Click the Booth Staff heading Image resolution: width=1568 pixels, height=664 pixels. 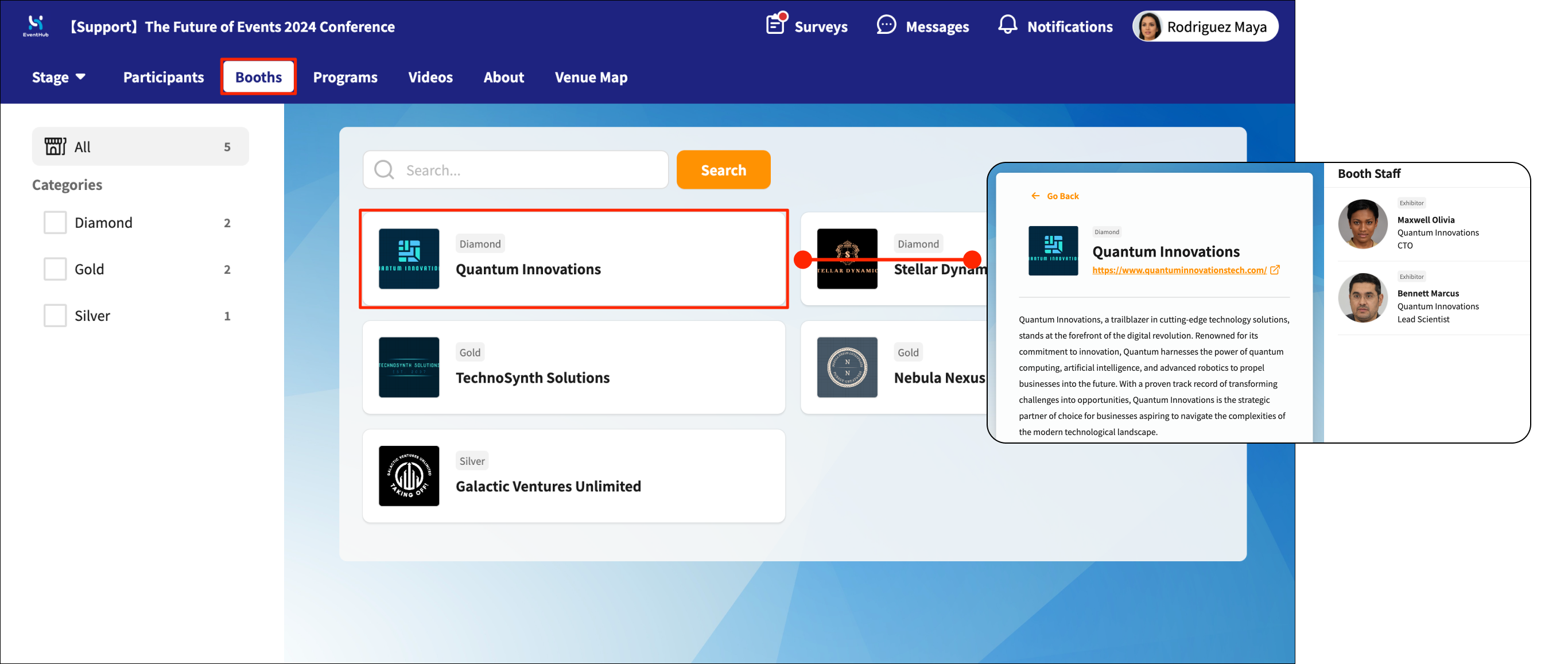click(x=1369, y=173)
